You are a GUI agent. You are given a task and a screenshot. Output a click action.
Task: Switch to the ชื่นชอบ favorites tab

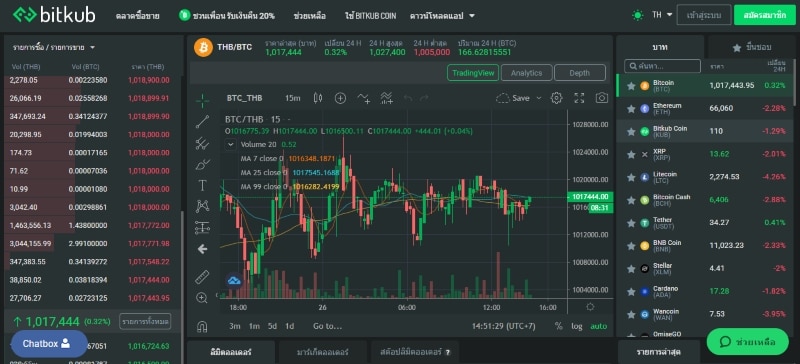point(752,47)
